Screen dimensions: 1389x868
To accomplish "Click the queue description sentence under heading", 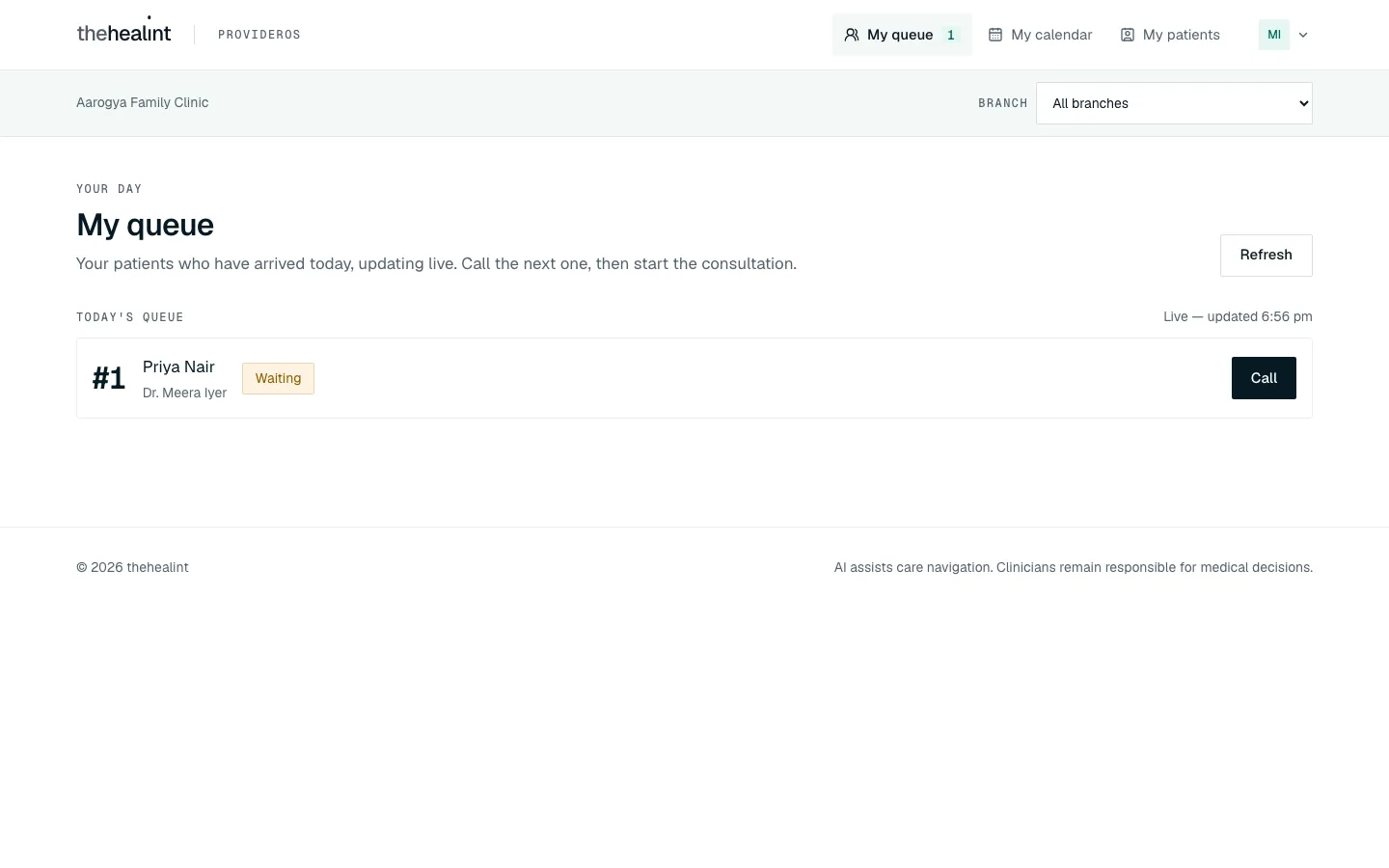I will [x=436, y=263].
